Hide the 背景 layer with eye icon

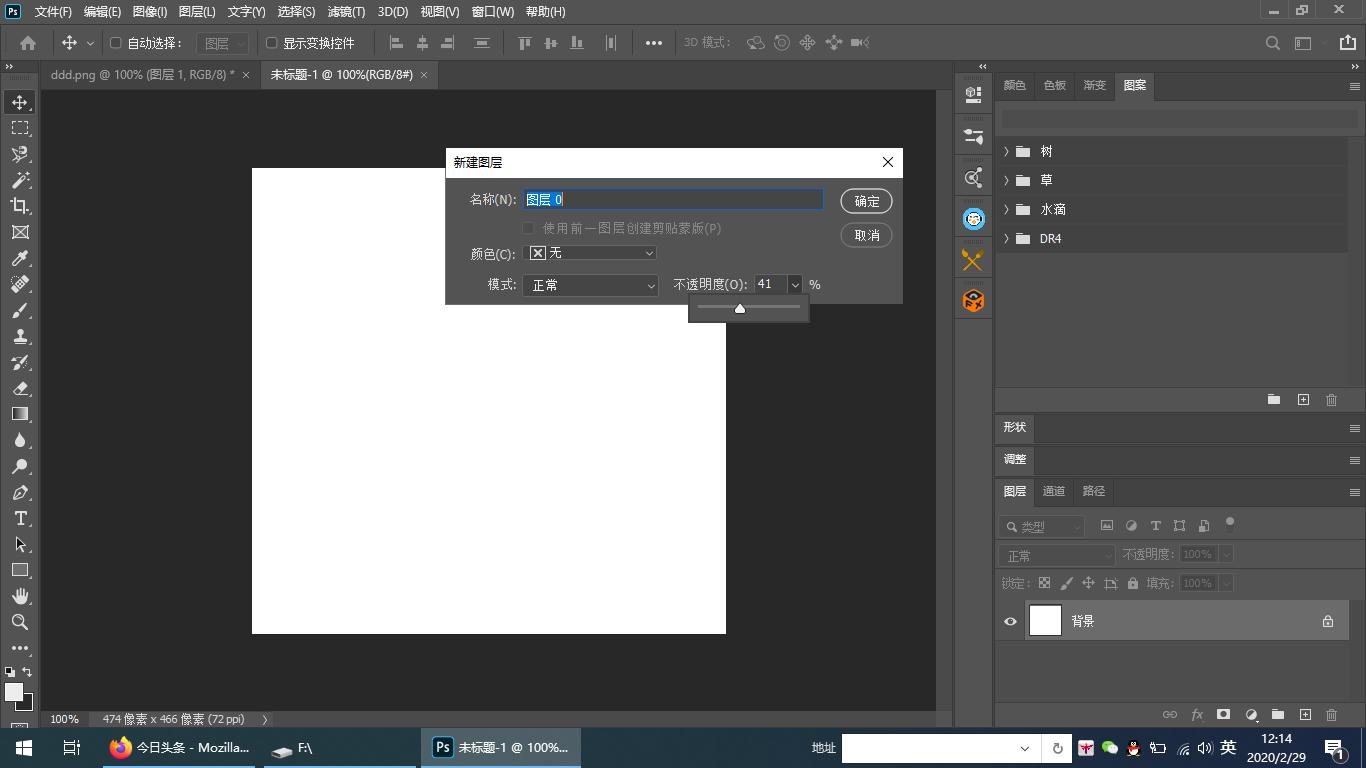click(x=1010, y=621)
